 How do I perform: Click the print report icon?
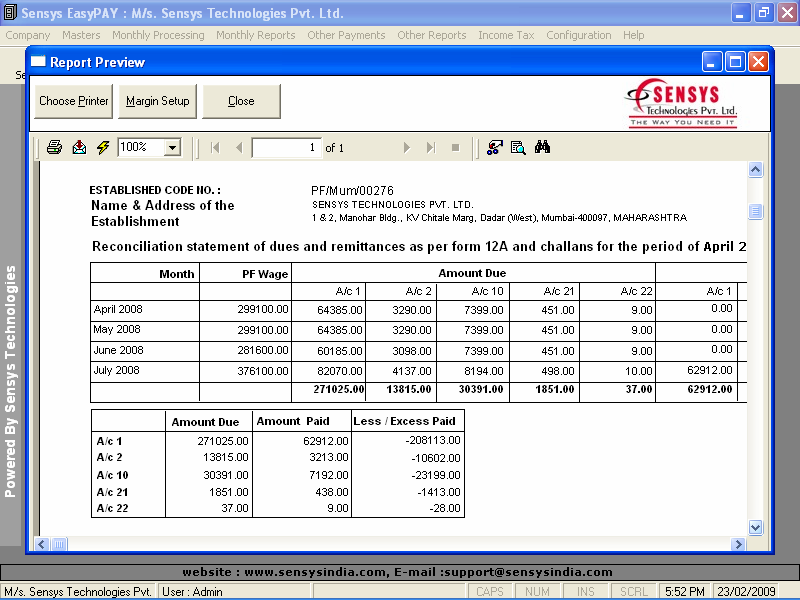pos(54,147)
